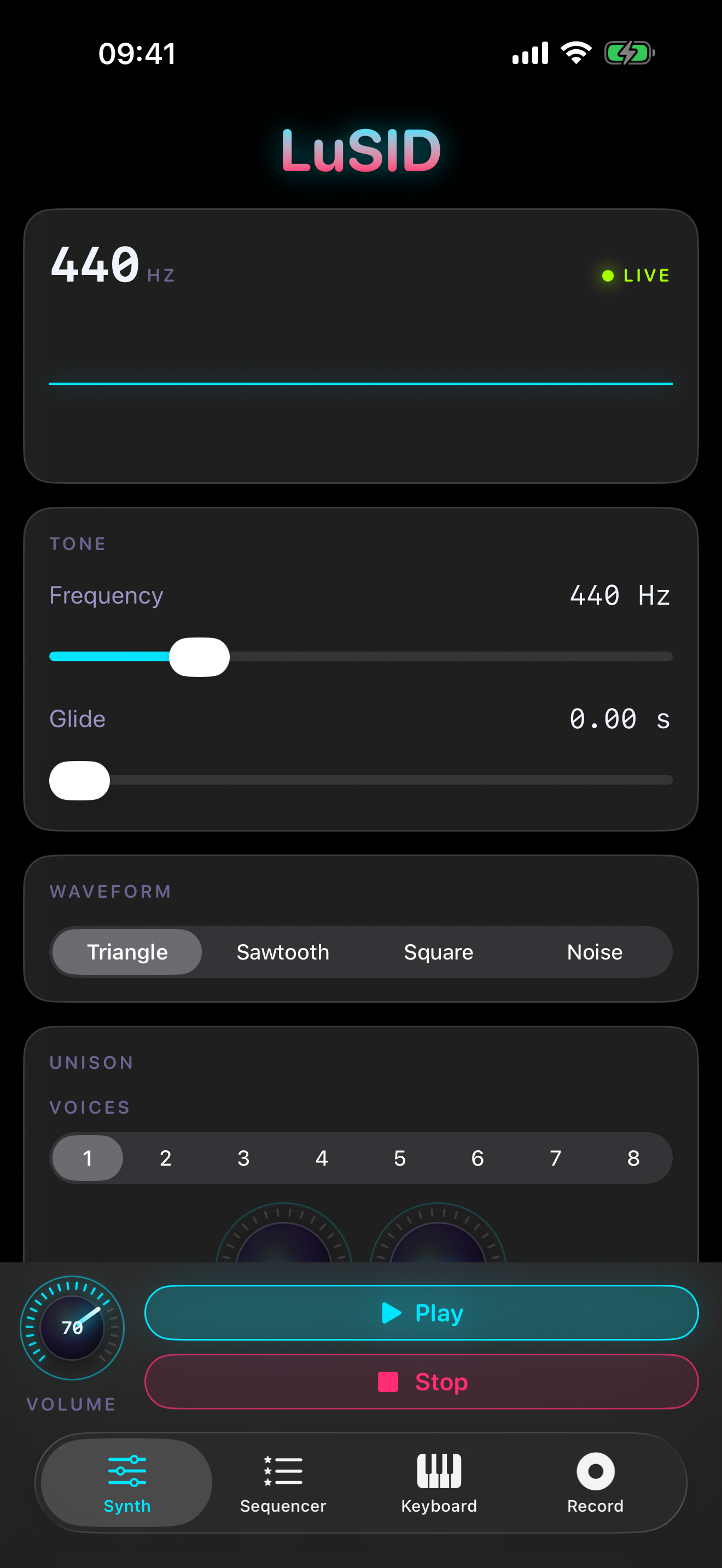
Task: Set unison voices to 4
Action: (322, 1158)
